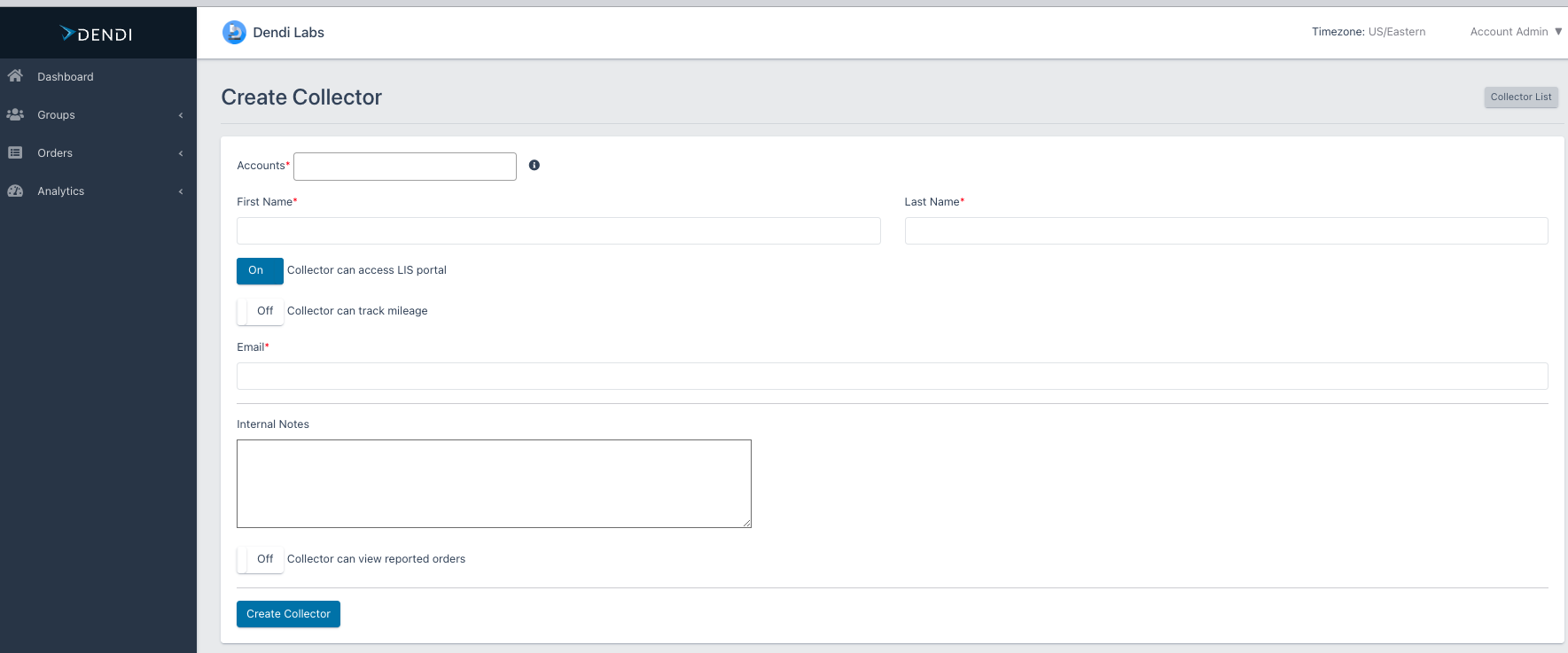This screenshot has width=1568, height=653.
Task: Click the Timezone US/Eastern text
Action: (1369, 32)
